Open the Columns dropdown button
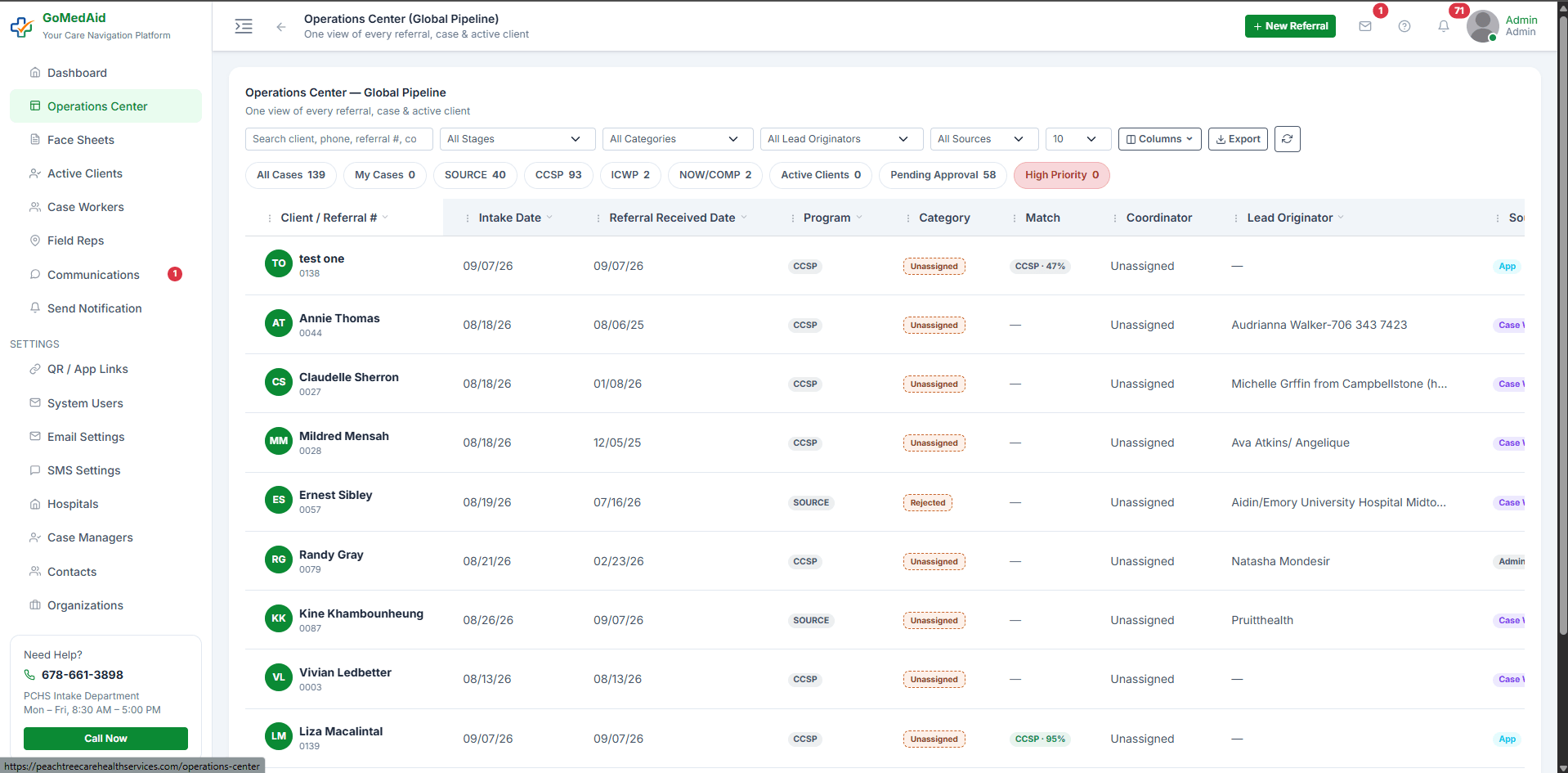 1160,139
